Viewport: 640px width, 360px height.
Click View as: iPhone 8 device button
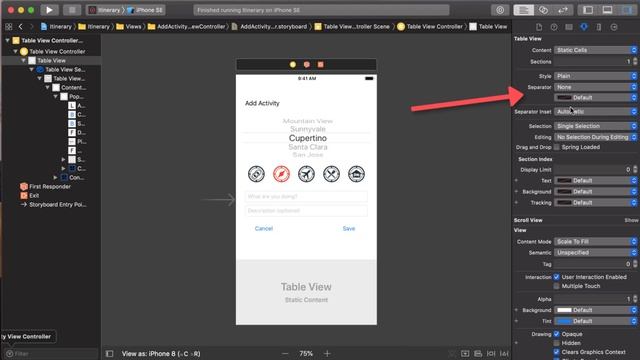[x=161, y=353]
